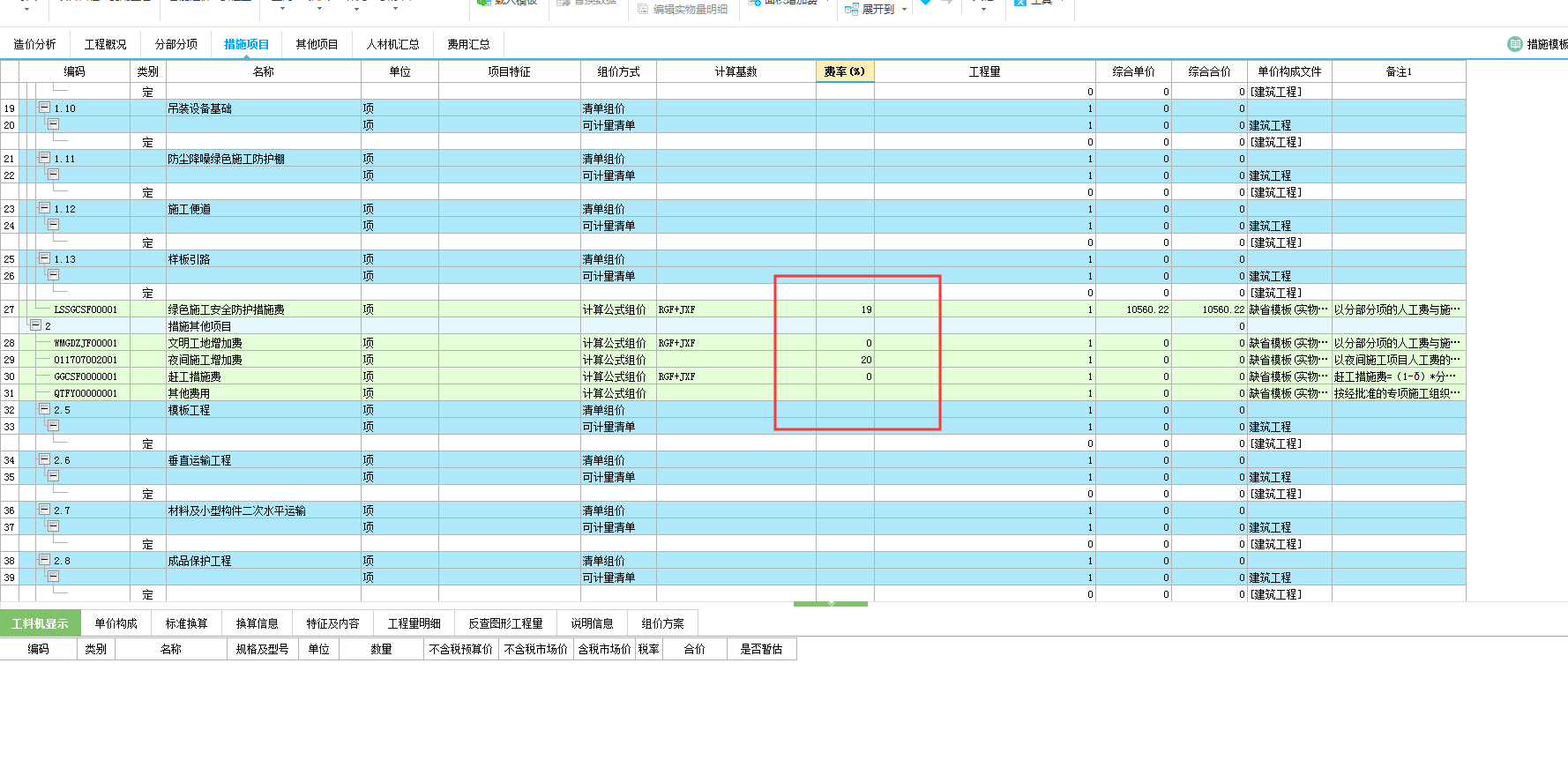Viewport: 1568px width, 775px height.
Task: Collapse tree node 2.7 材料及小型构件二次水平运输
Action: pos(44,510)
